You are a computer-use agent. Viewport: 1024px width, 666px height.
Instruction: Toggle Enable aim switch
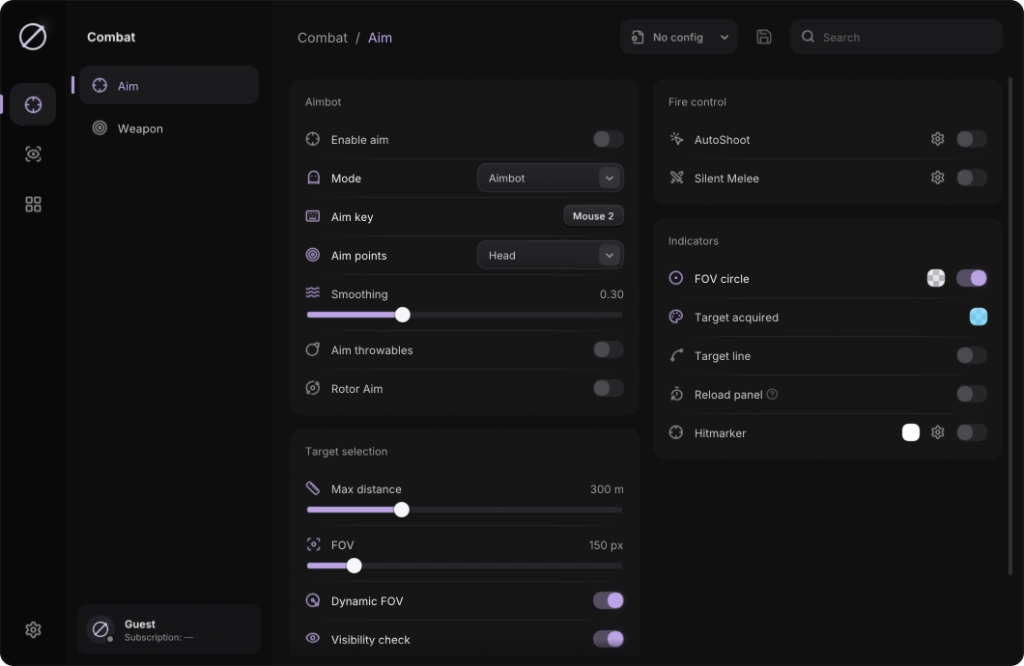click(x=608, y=139)
